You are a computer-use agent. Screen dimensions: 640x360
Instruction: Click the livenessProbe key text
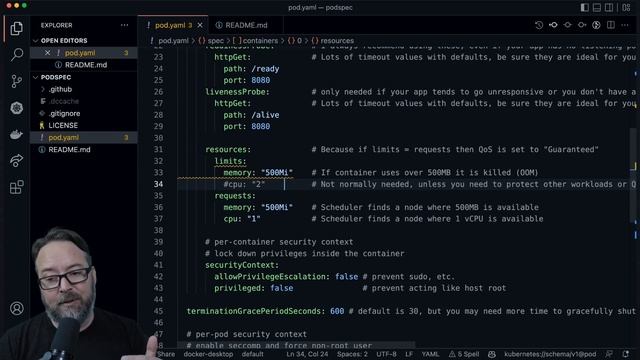(x=235, y=92)
